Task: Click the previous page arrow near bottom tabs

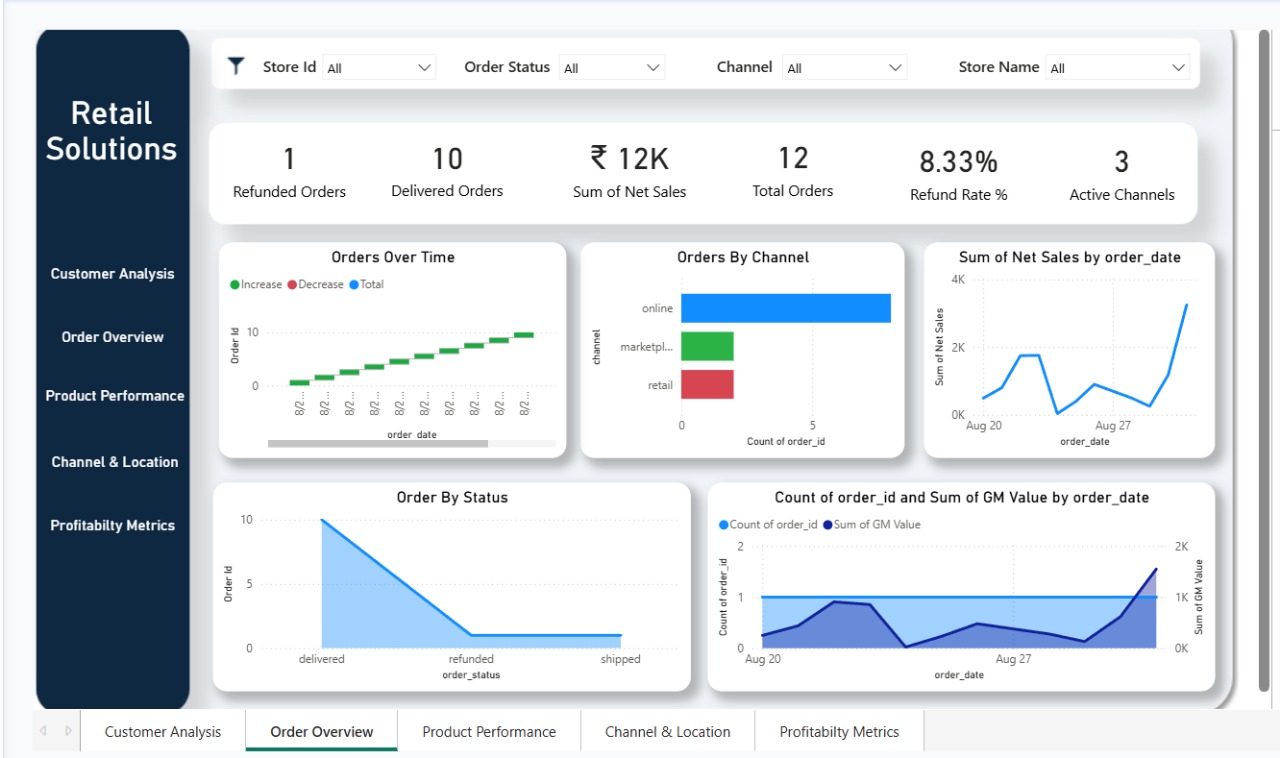Action: click(42, 731)
